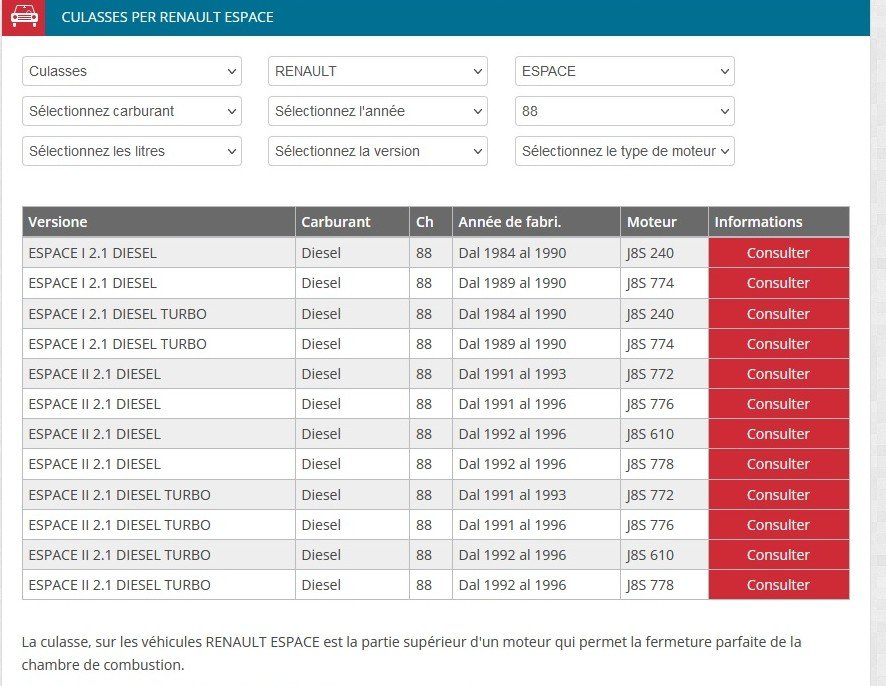Open the Culasses part type dropdown

(x=131, y=71)
